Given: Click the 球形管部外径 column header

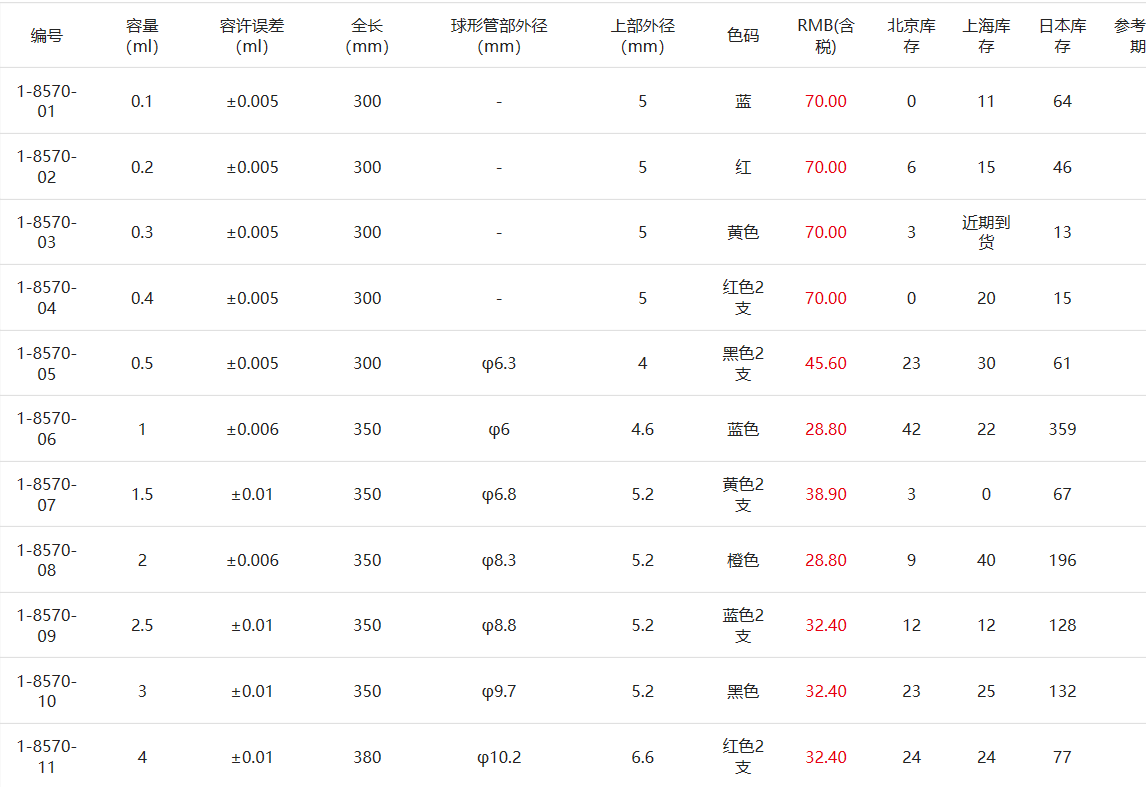Looking at the screenshot, I should (499, 36).
